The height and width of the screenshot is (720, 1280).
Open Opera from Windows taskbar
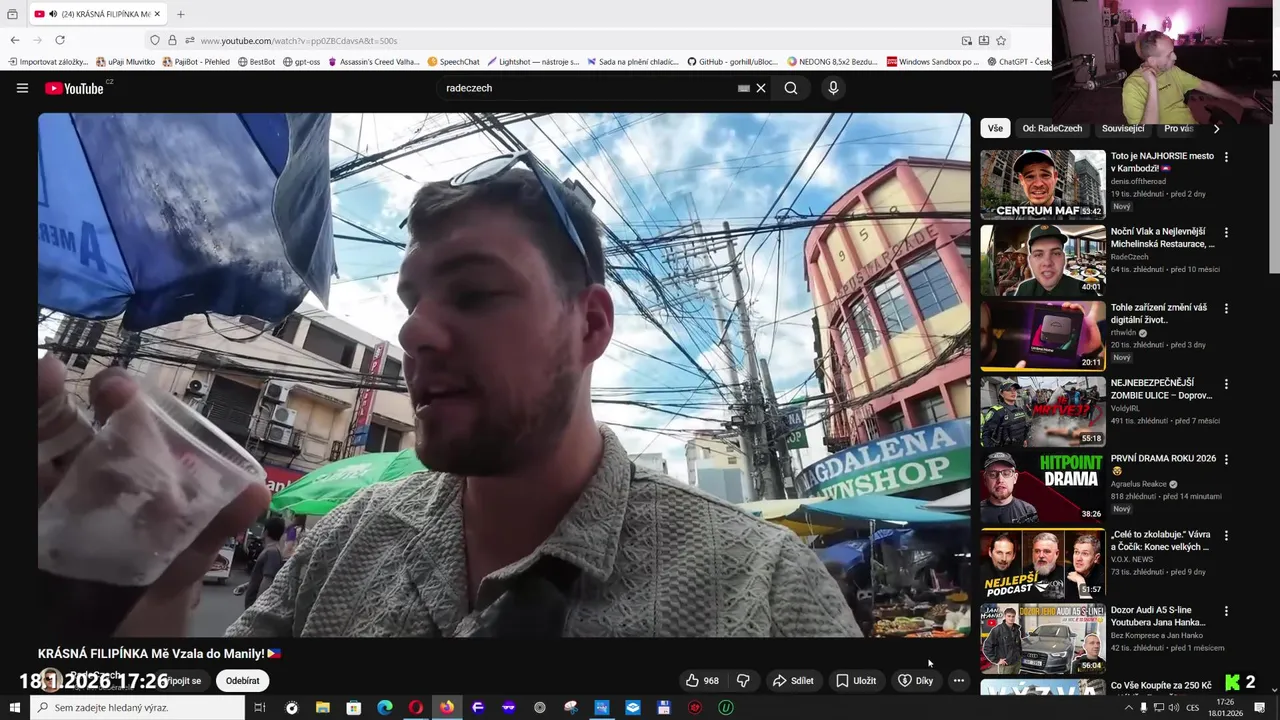point(415,708)
